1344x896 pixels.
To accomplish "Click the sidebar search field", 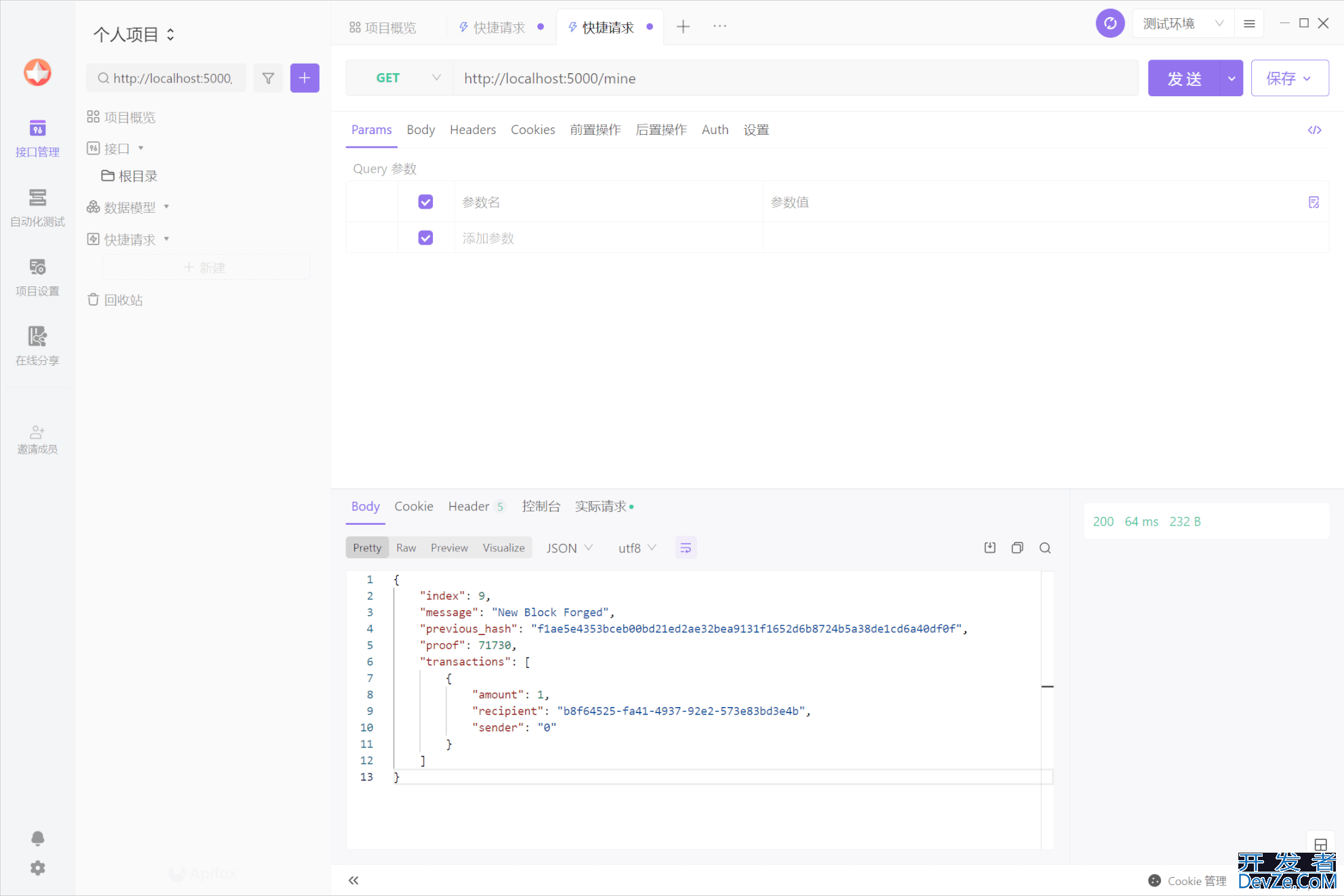I will [x=167, y=78].
